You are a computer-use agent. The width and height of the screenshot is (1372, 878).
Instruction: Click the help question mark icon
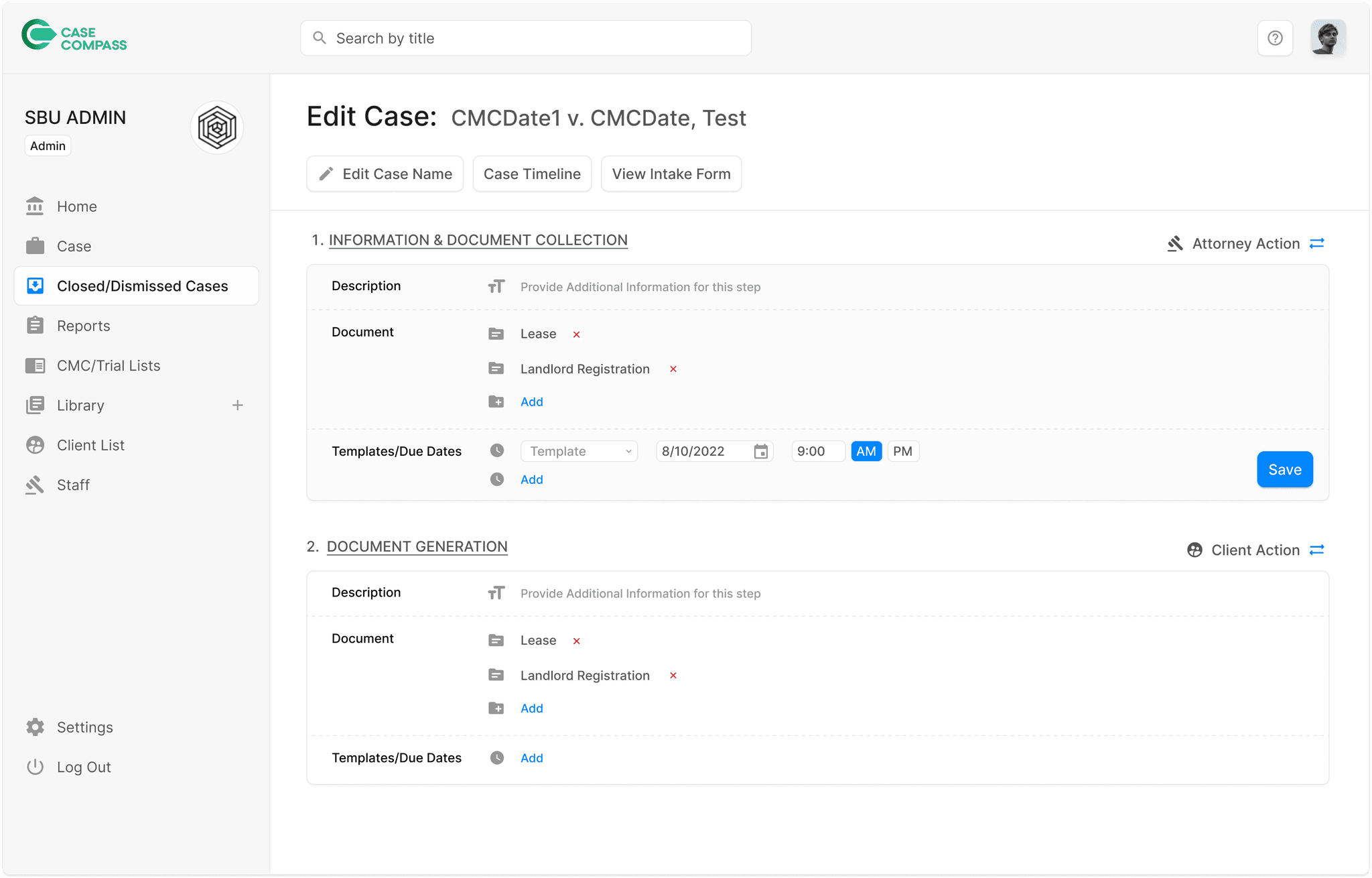click(1275, 38)
